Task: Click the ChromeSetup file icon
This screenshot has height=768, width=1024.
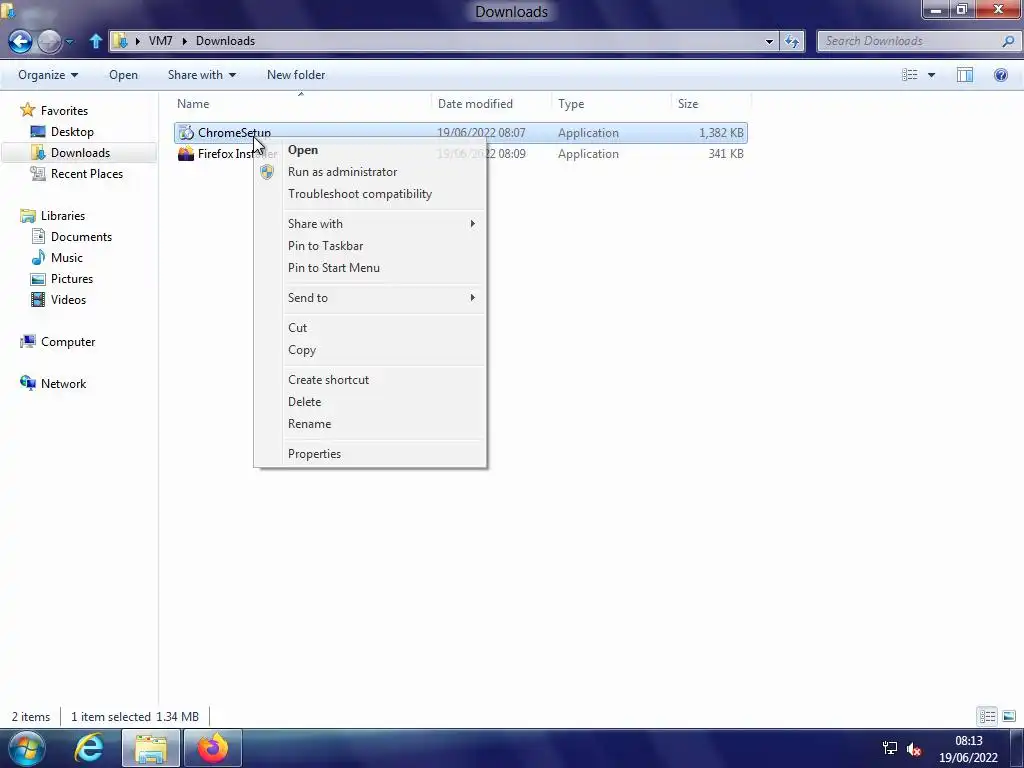Action: [x=186, y=133]
